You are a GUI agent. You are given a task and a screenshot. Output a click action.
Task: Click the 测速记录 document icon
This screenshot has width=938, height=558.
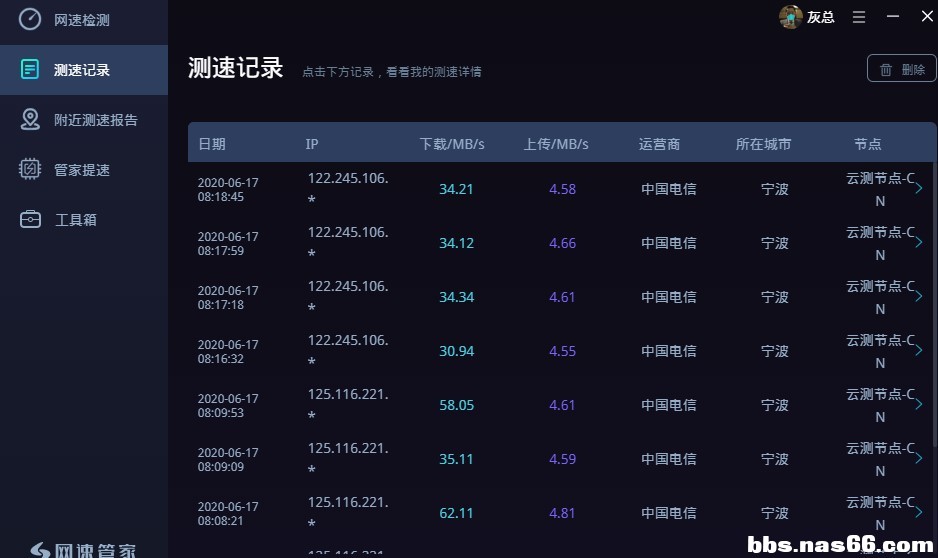click(x=30, y=69)
